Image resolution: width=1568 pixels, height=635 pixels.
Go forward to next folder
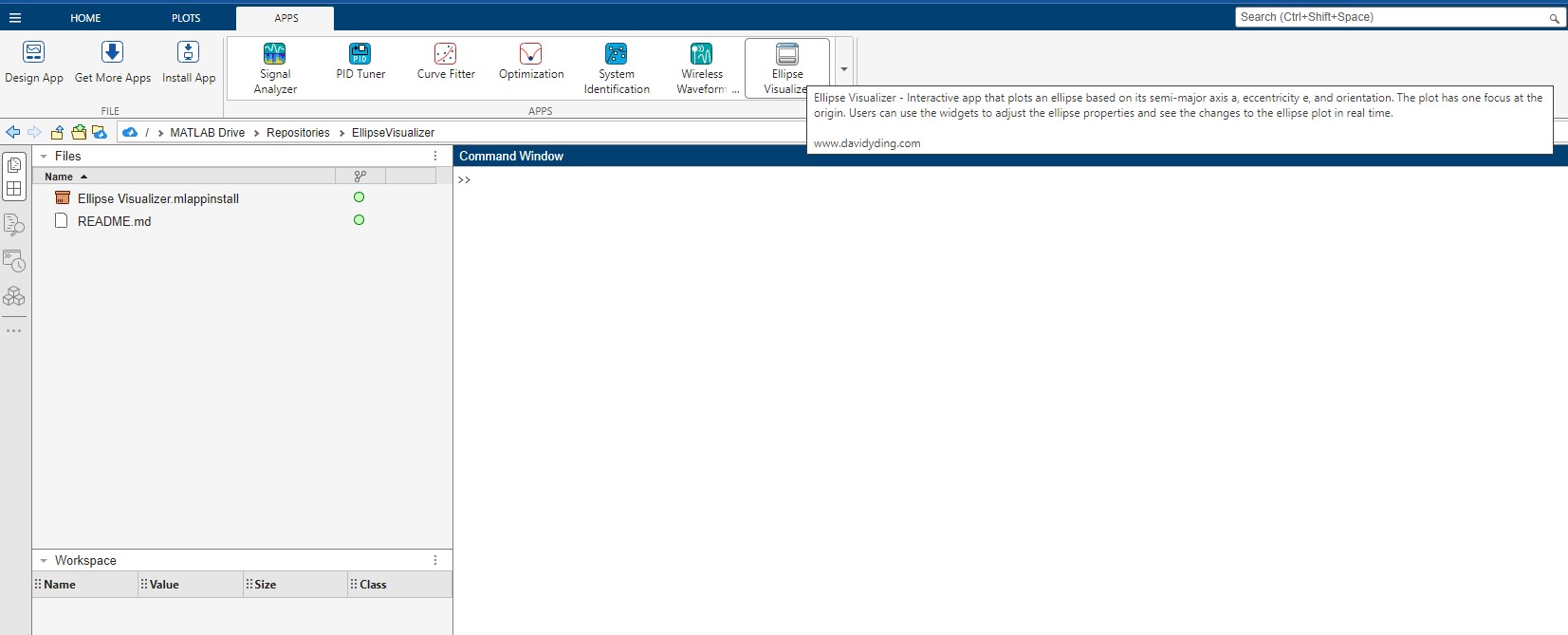tap(35, 132)
